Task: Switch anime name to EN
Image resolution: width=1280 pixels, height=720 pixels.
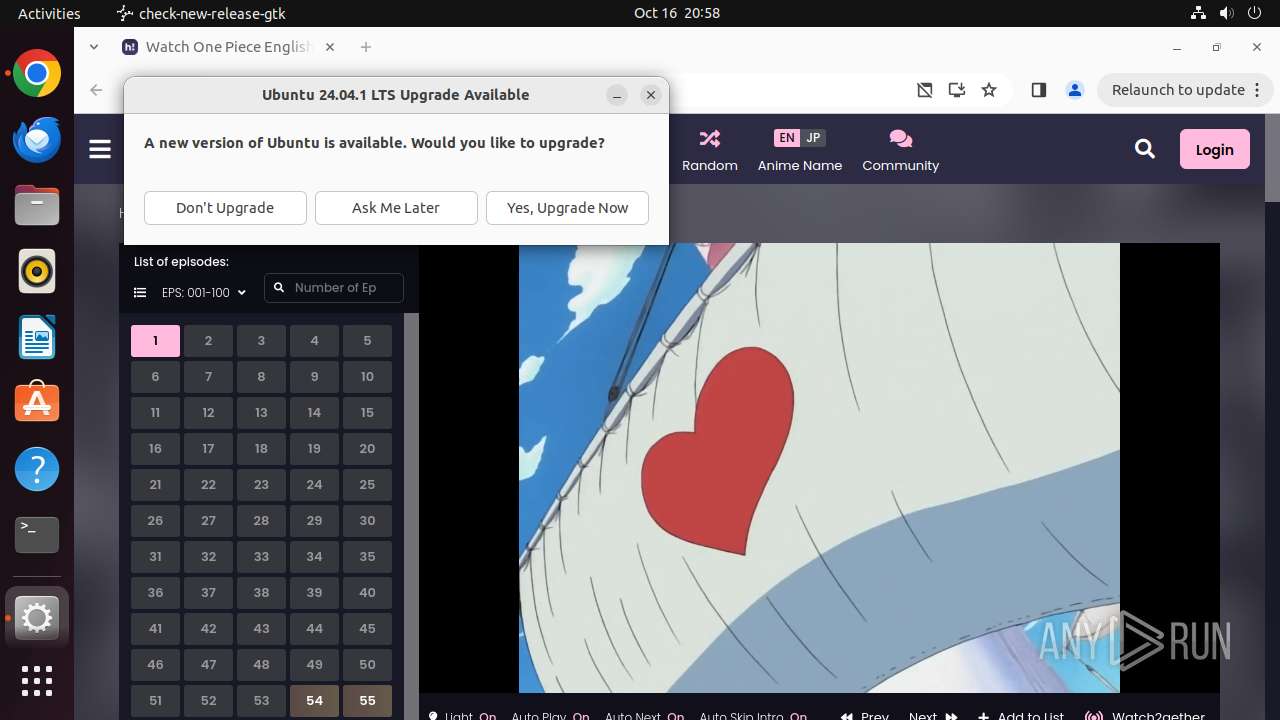Action: pos(787,138)
